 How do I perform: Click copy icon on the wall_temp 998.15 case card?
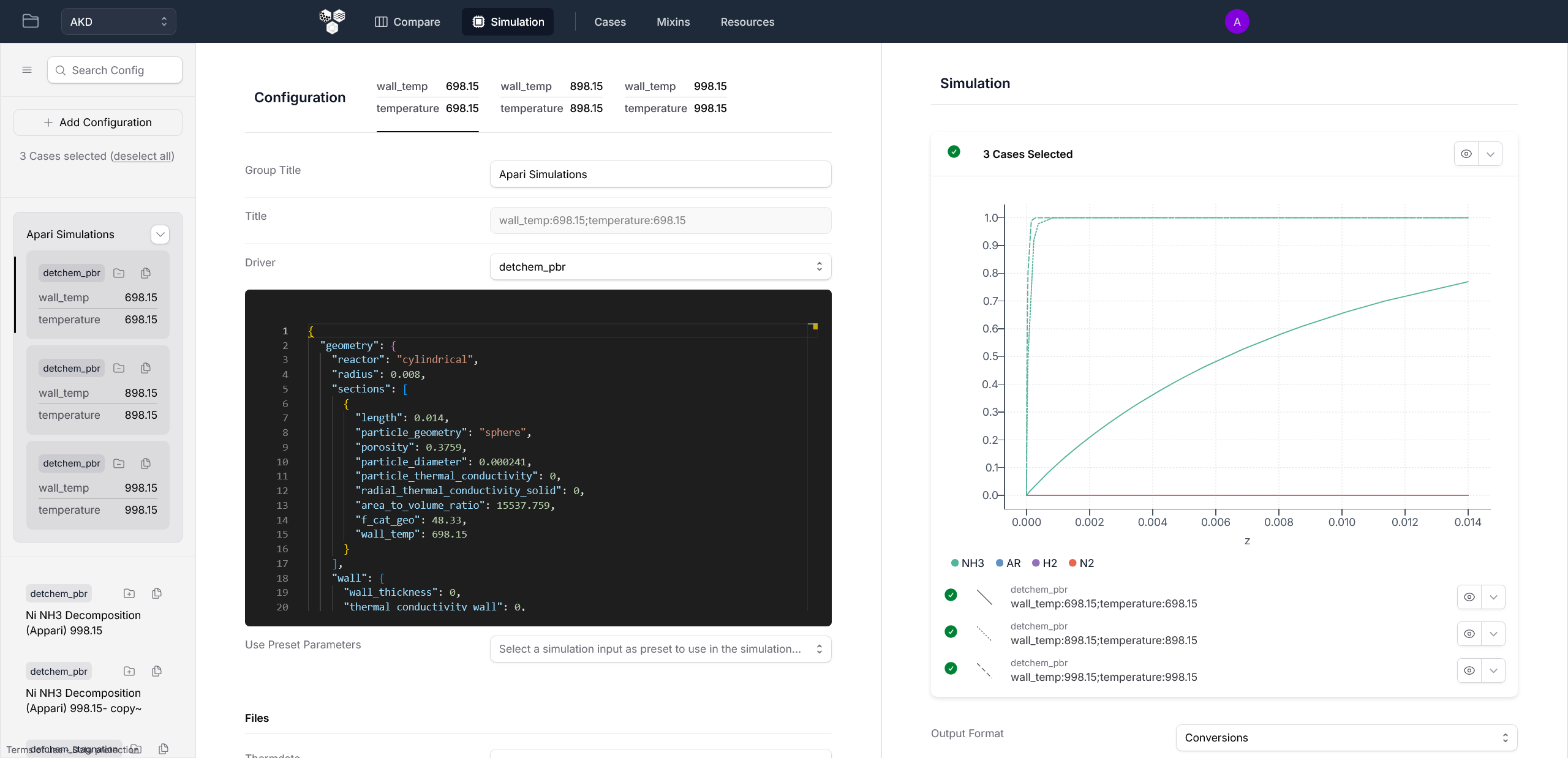tap(146, 463)
